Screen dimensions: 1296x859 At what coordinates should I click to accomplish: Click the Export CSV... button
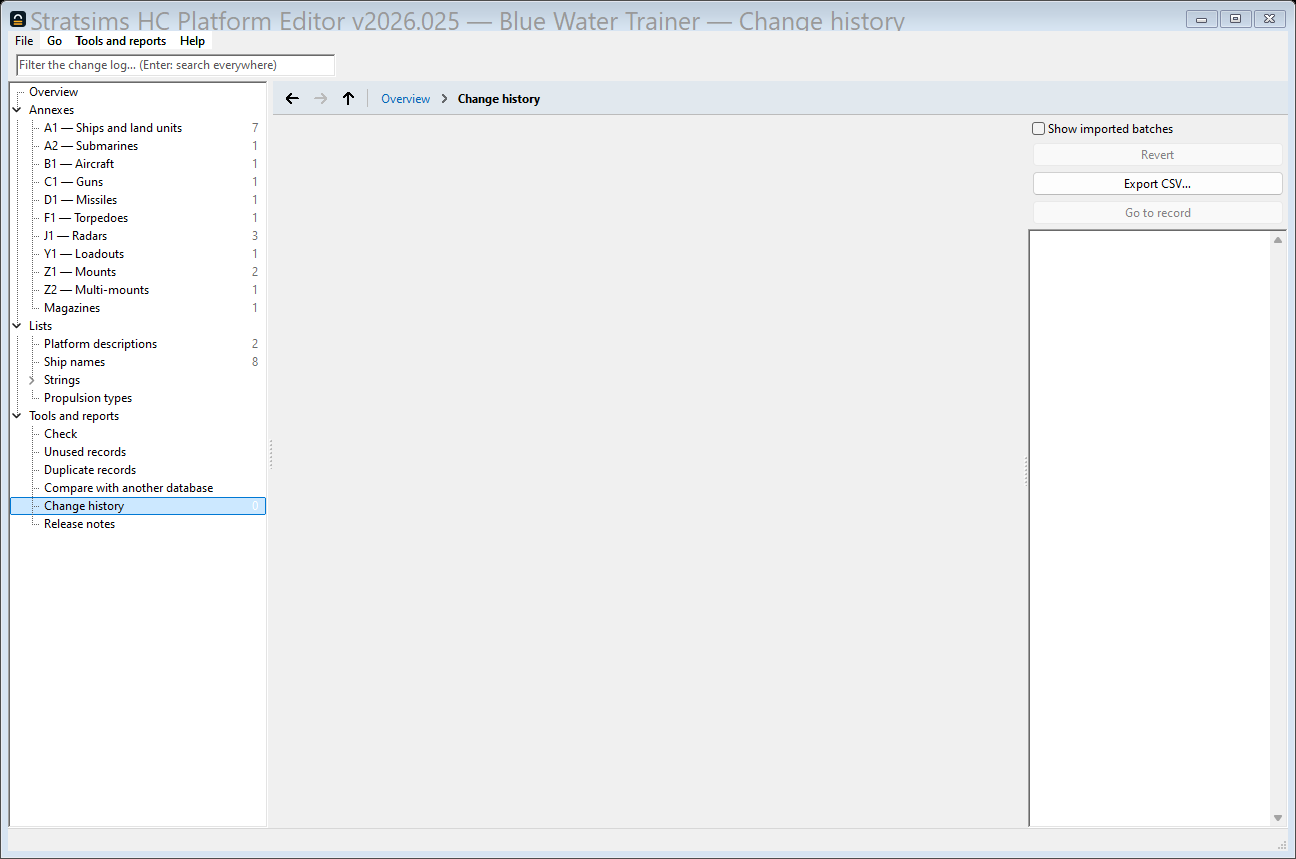point(1157,184)
